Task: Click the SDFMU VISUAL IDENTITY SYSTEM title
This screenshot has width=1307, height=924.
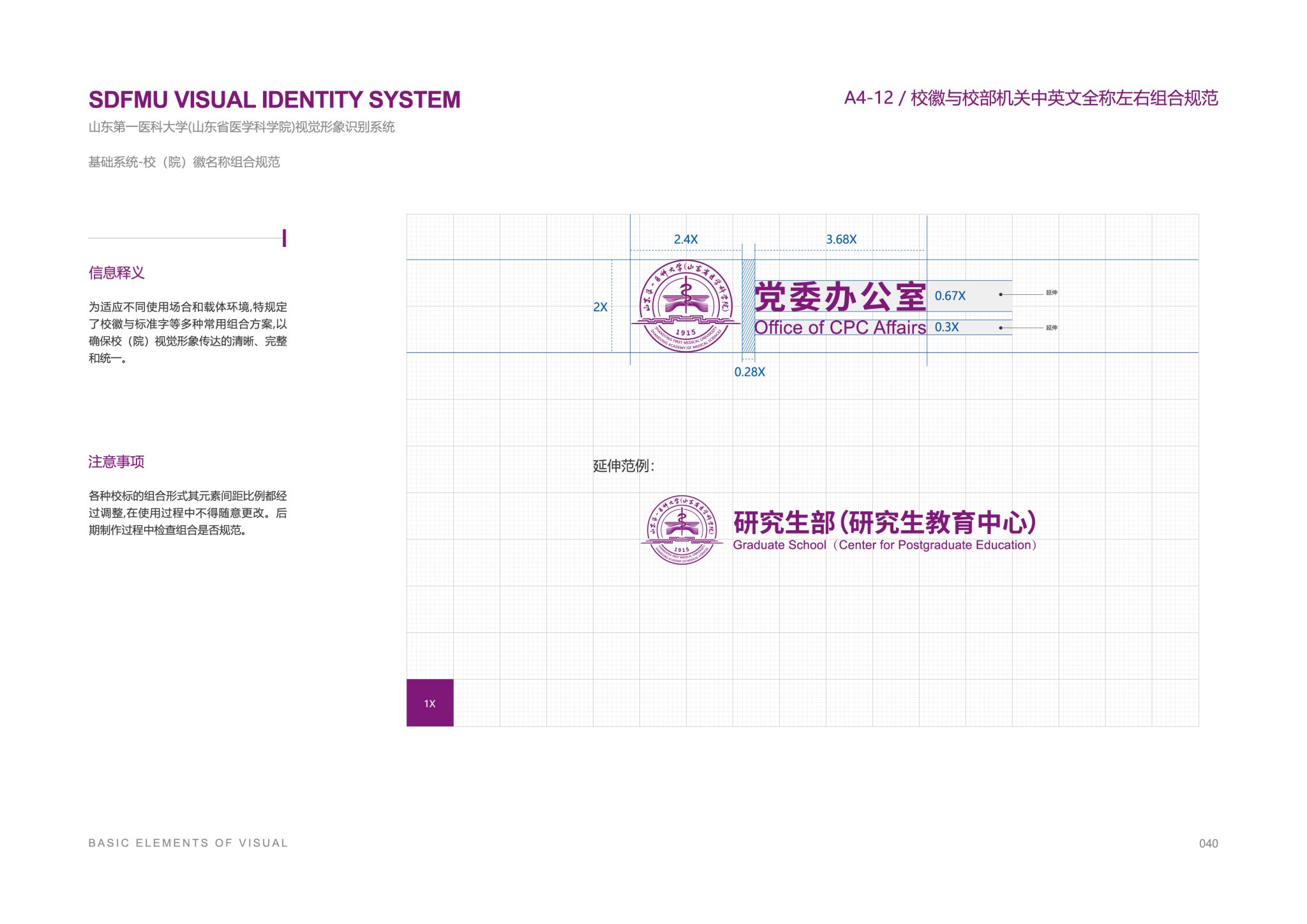Action: click(274, 100)
